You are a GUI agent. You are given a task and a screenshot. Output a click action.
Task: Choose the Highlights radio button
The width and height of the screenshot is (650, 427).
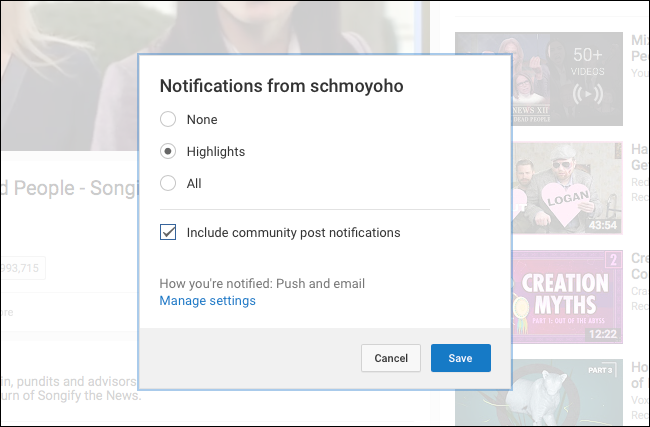168,152
